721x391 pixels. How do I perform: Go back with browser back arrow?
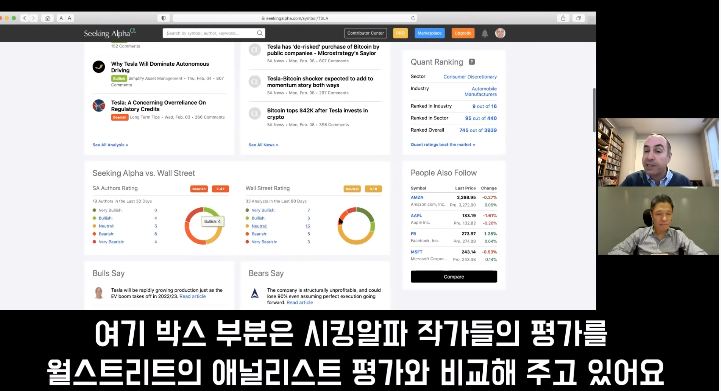point(25,18)
